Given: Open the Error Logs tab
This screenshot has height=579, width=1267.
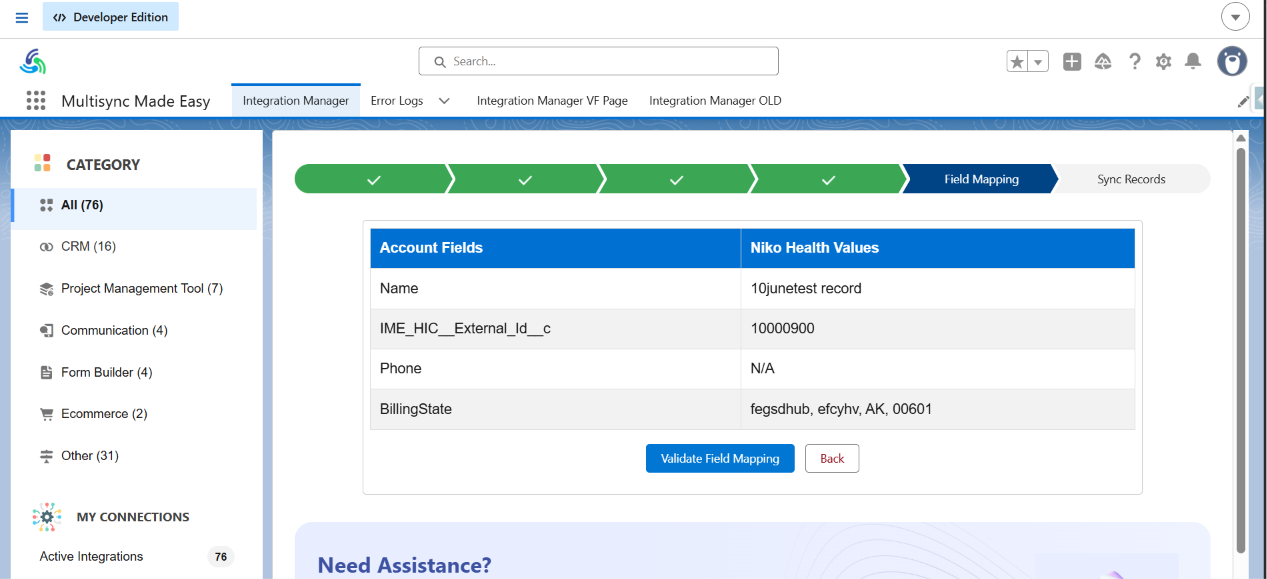Looking at the screenshot, I should tap(397, 100).
